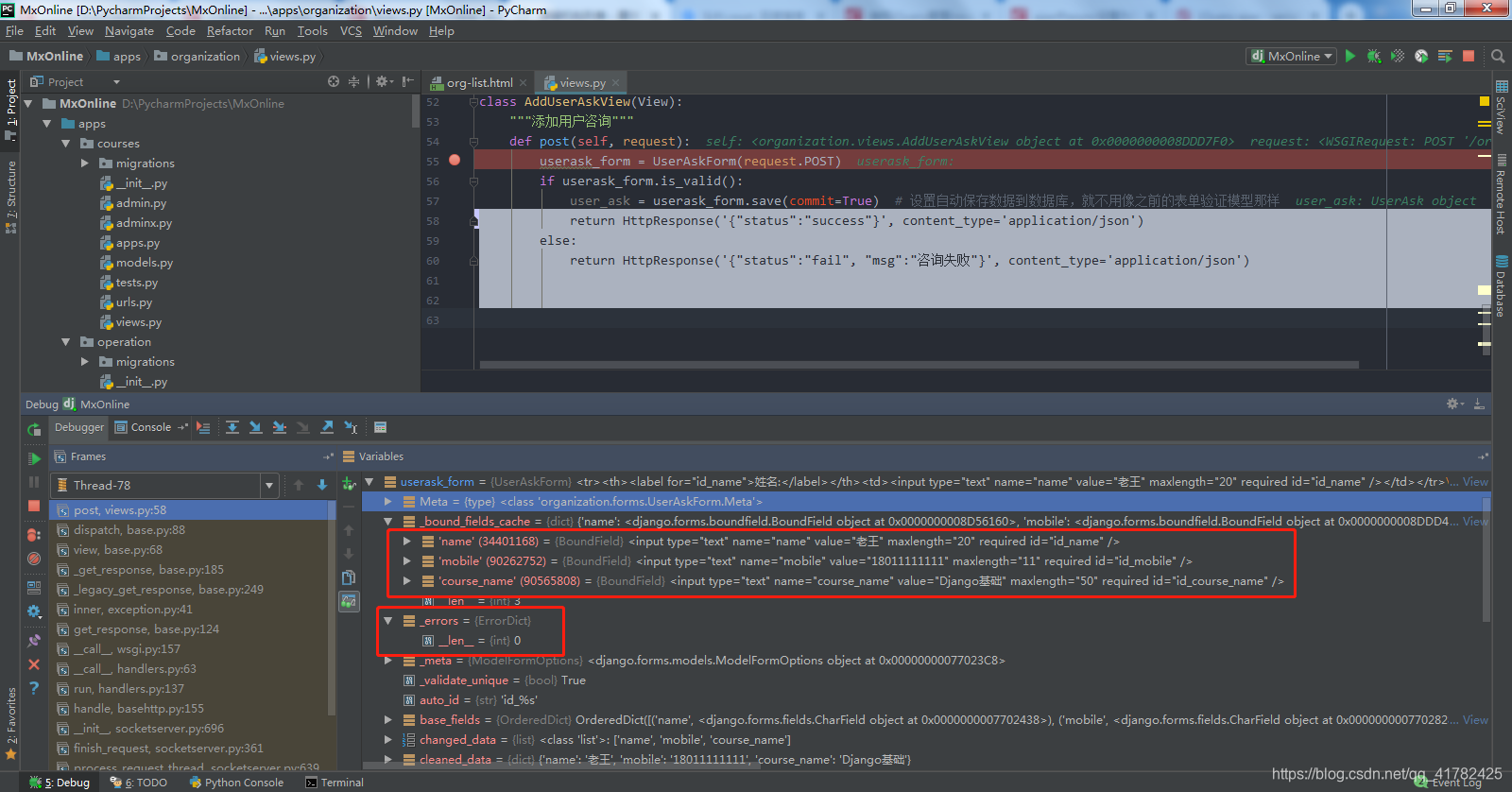Pause program in the debug sidebar
Screen dimensions: 1512x792
34,482
